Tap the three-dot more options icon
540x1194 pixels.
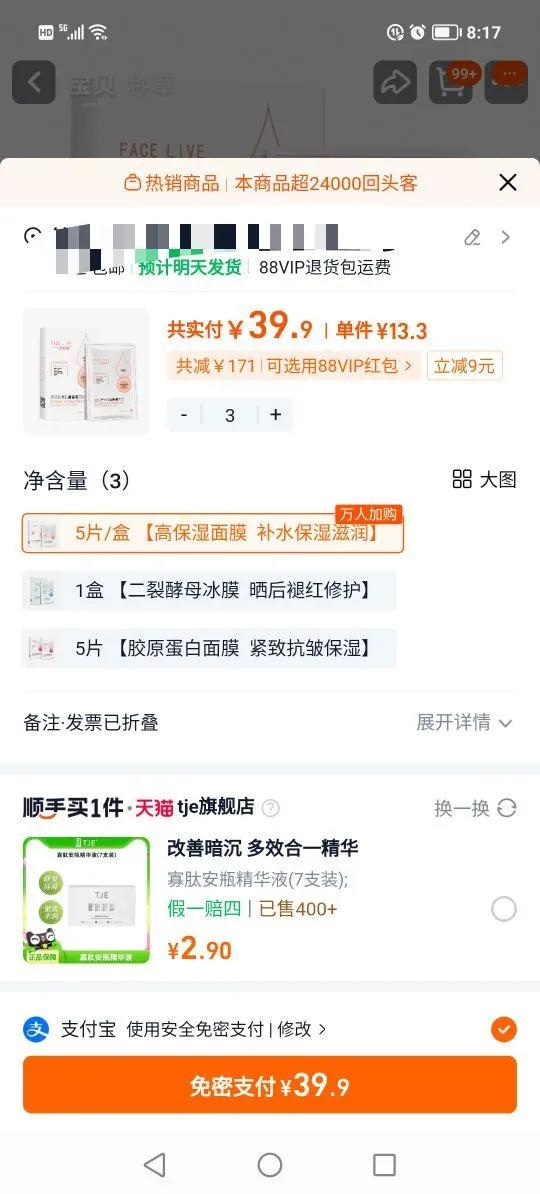(x=506, y=82)
